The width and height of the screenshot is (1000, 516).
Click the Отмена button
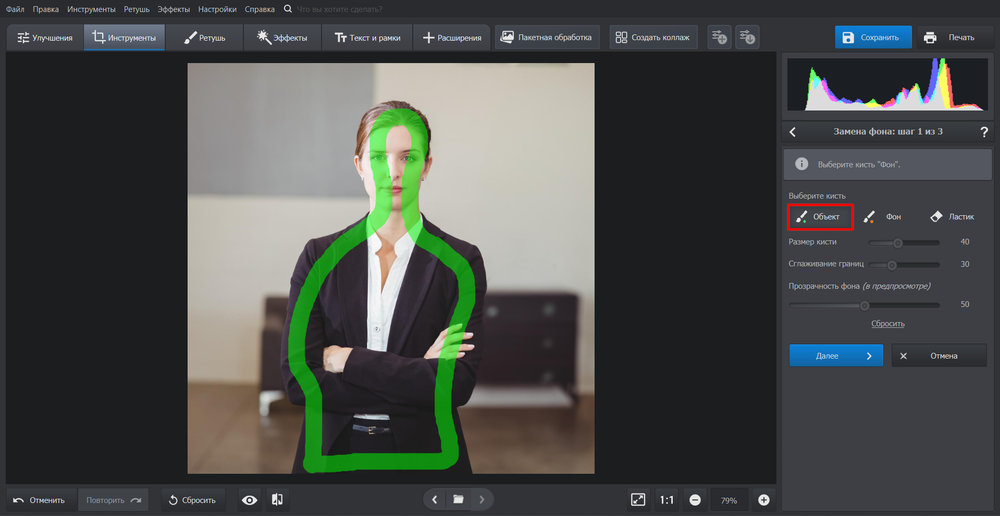[939, 356]
